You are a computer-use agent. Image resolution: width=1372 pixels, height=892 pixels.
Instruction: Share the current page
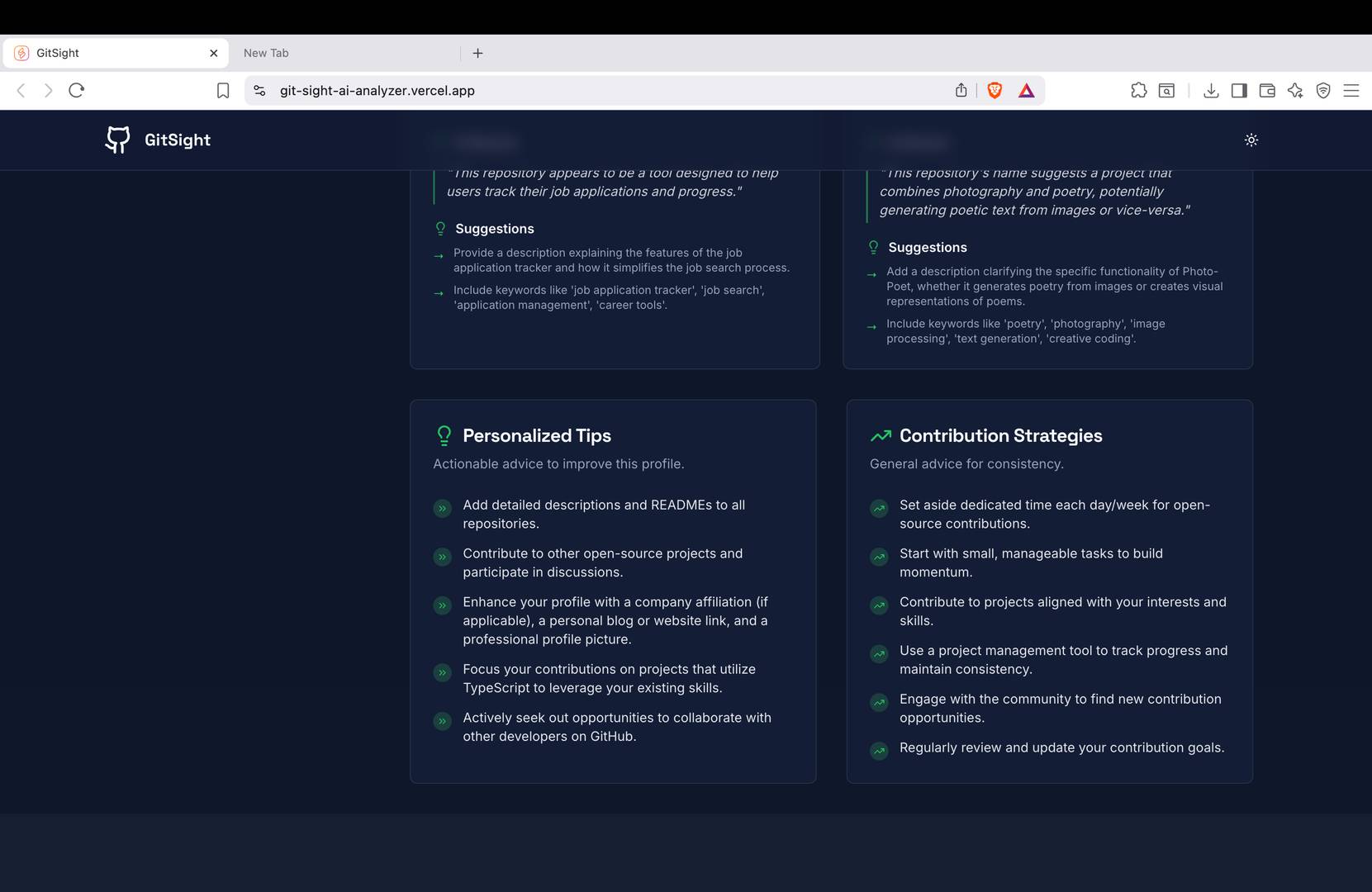click(x=961, y=90)
